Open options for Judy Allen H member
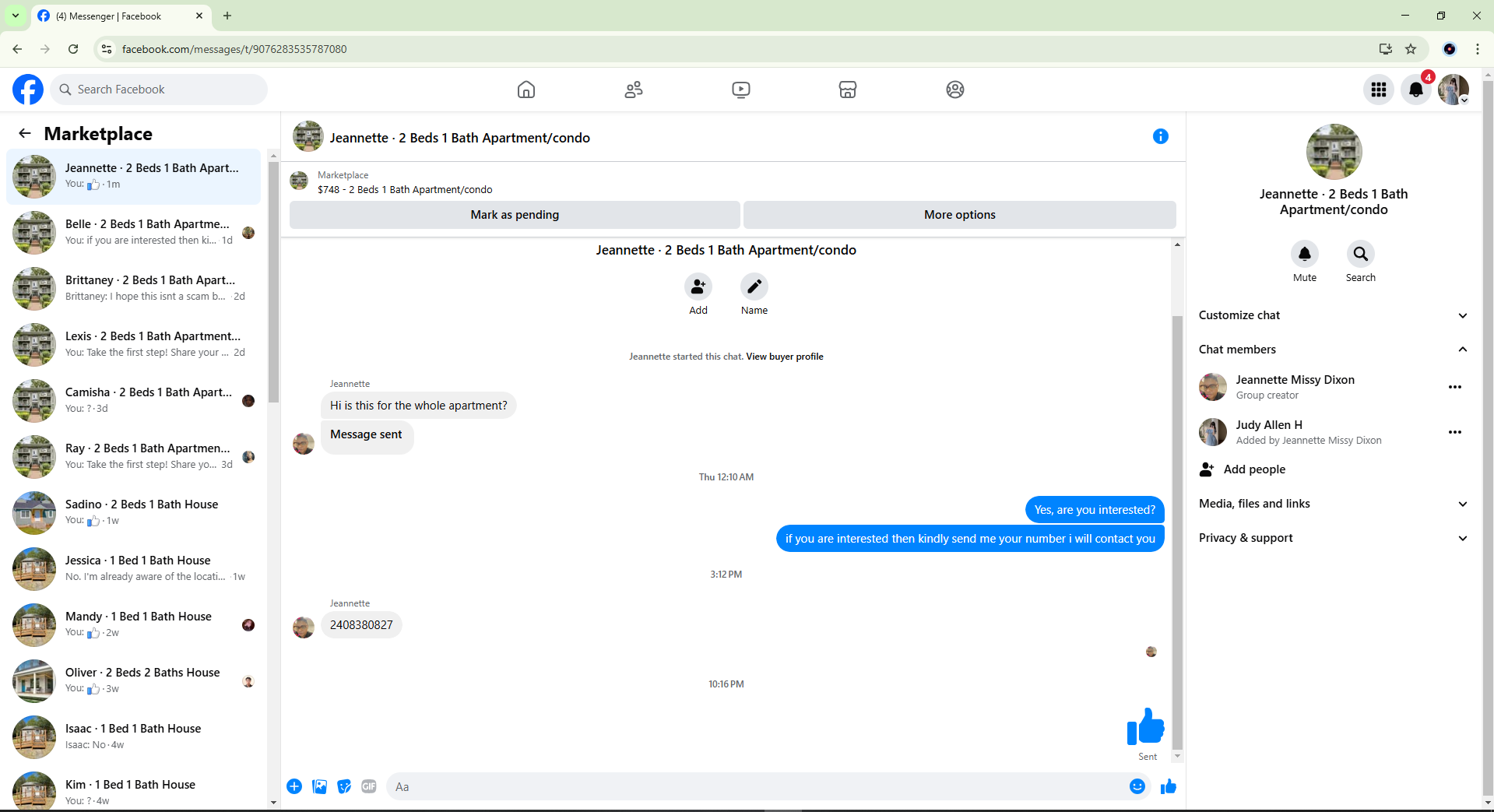 pos(1455,432)
